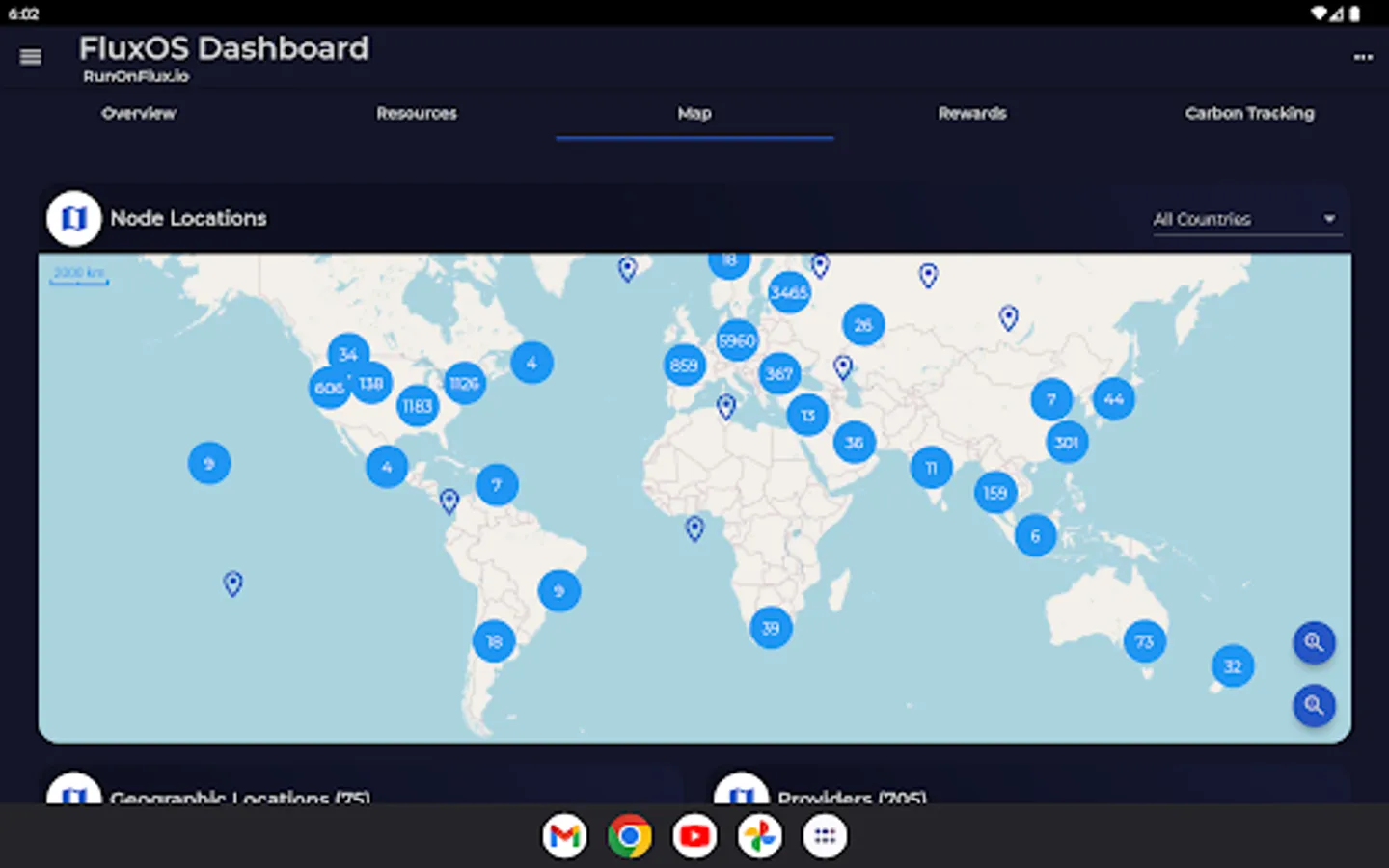
Task: Select the map pin over Greenland
Action: (628, 269)
